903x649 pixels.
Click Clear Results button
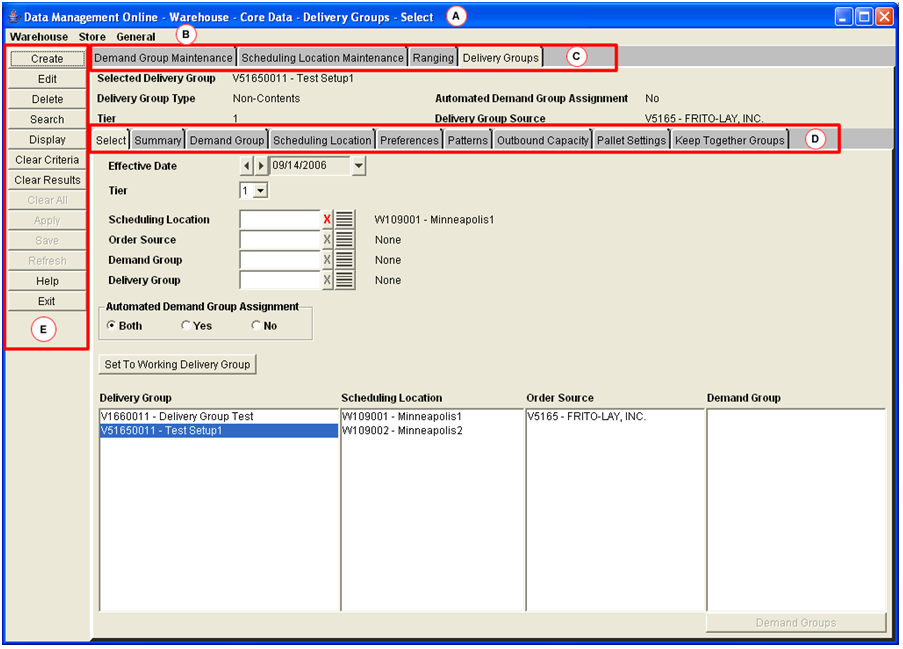[47, 180]
